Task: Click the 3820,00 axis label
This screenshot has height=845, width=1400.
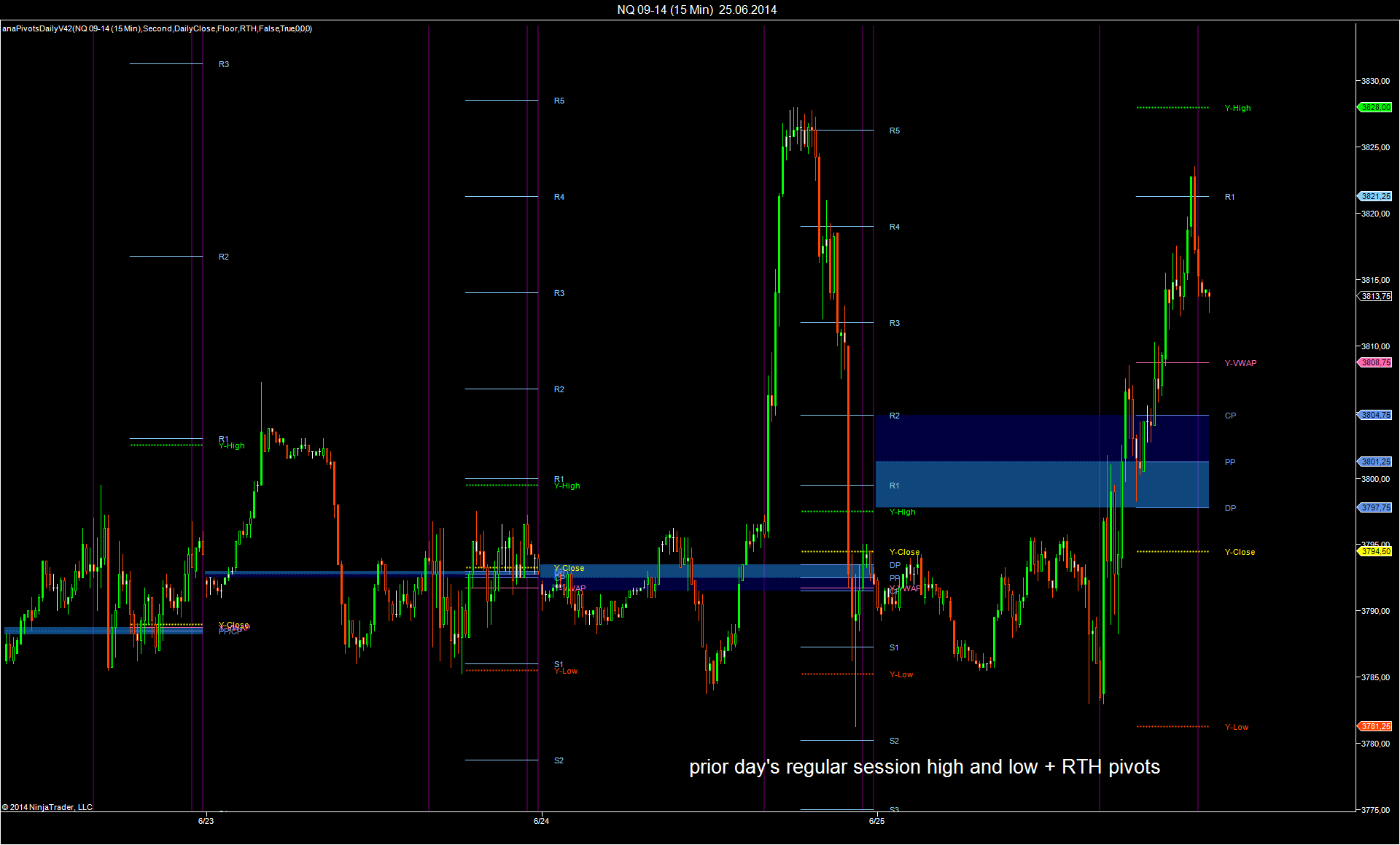Action: [x=1375, y=214]
